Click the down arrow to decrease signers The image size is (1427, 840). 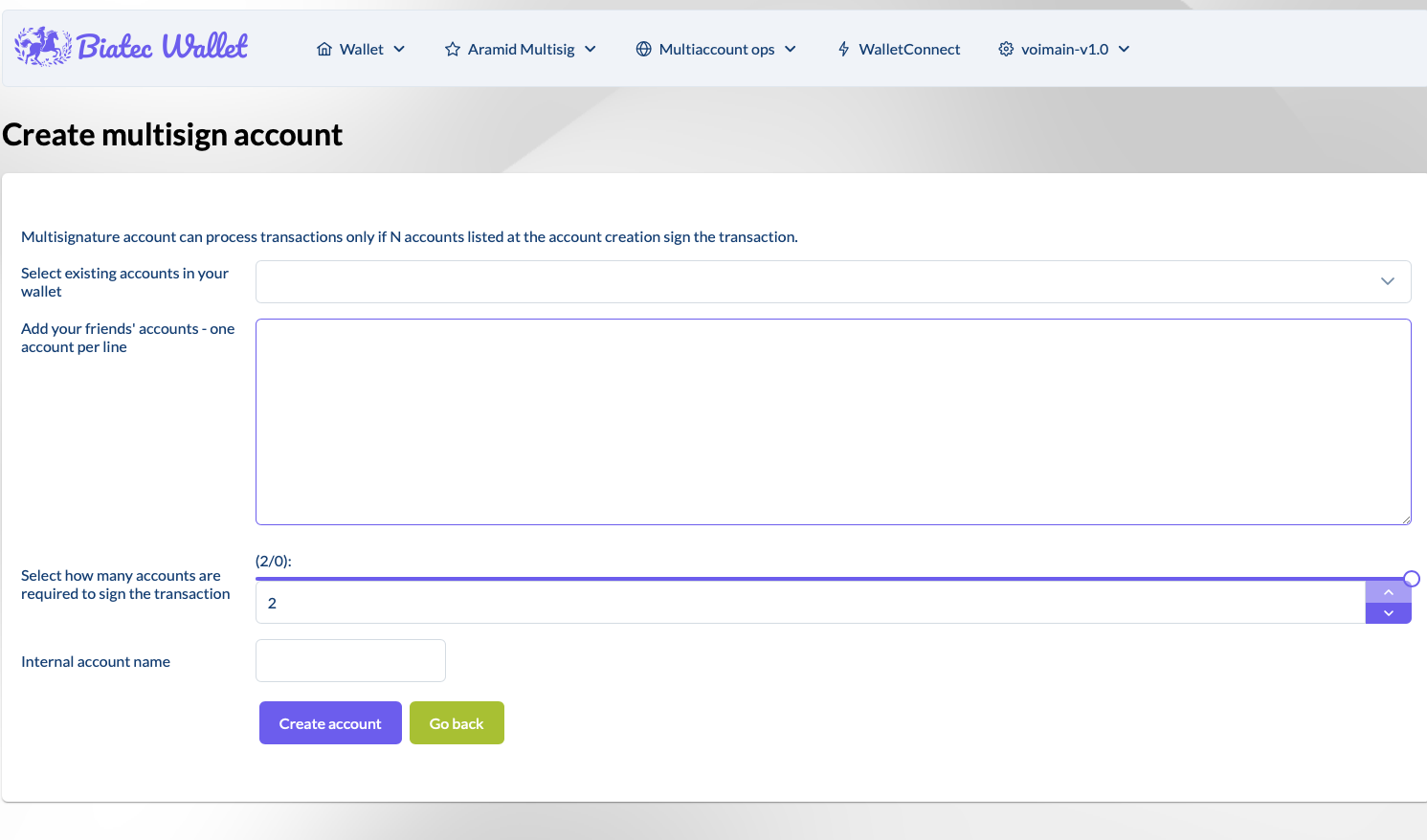point(1389,612)
